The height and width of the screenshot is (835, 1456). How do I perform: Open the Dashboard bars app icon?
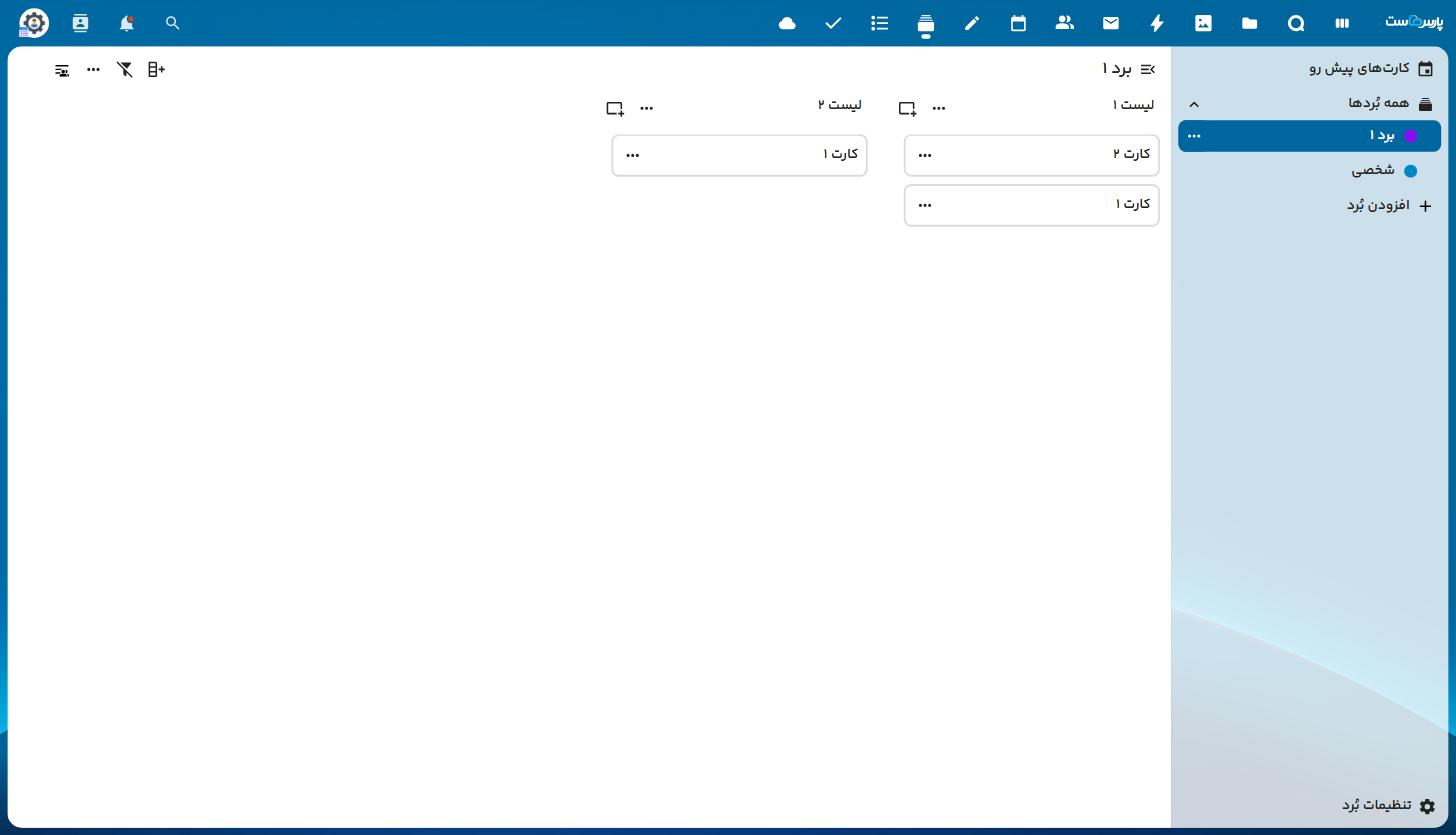coord(1342,23)
